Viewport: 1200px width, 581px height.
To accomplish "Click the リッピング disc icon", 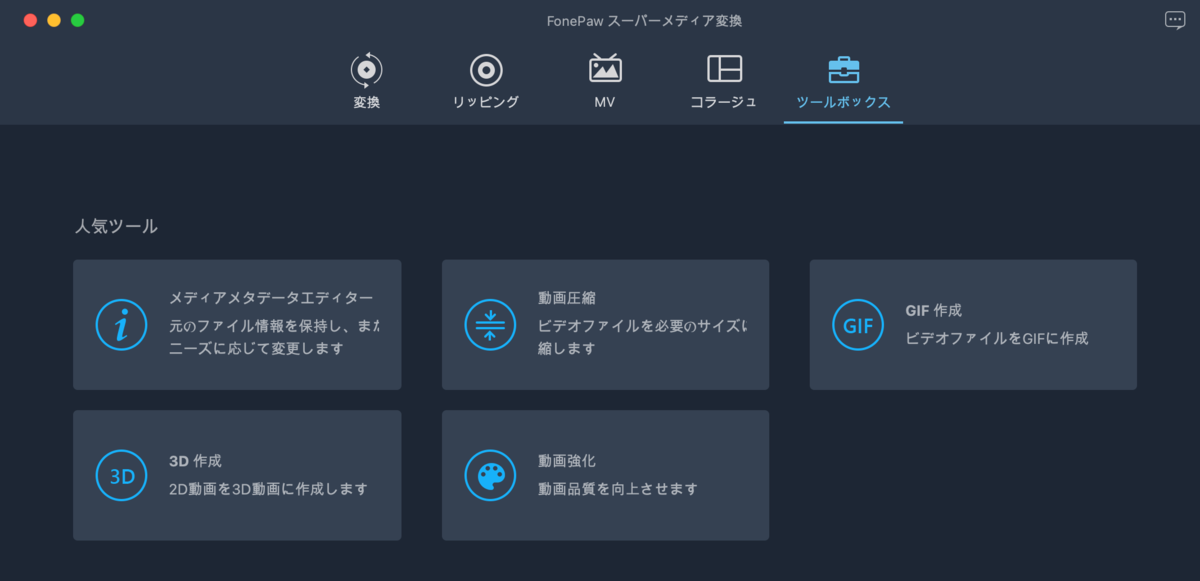I will [486, 70].
